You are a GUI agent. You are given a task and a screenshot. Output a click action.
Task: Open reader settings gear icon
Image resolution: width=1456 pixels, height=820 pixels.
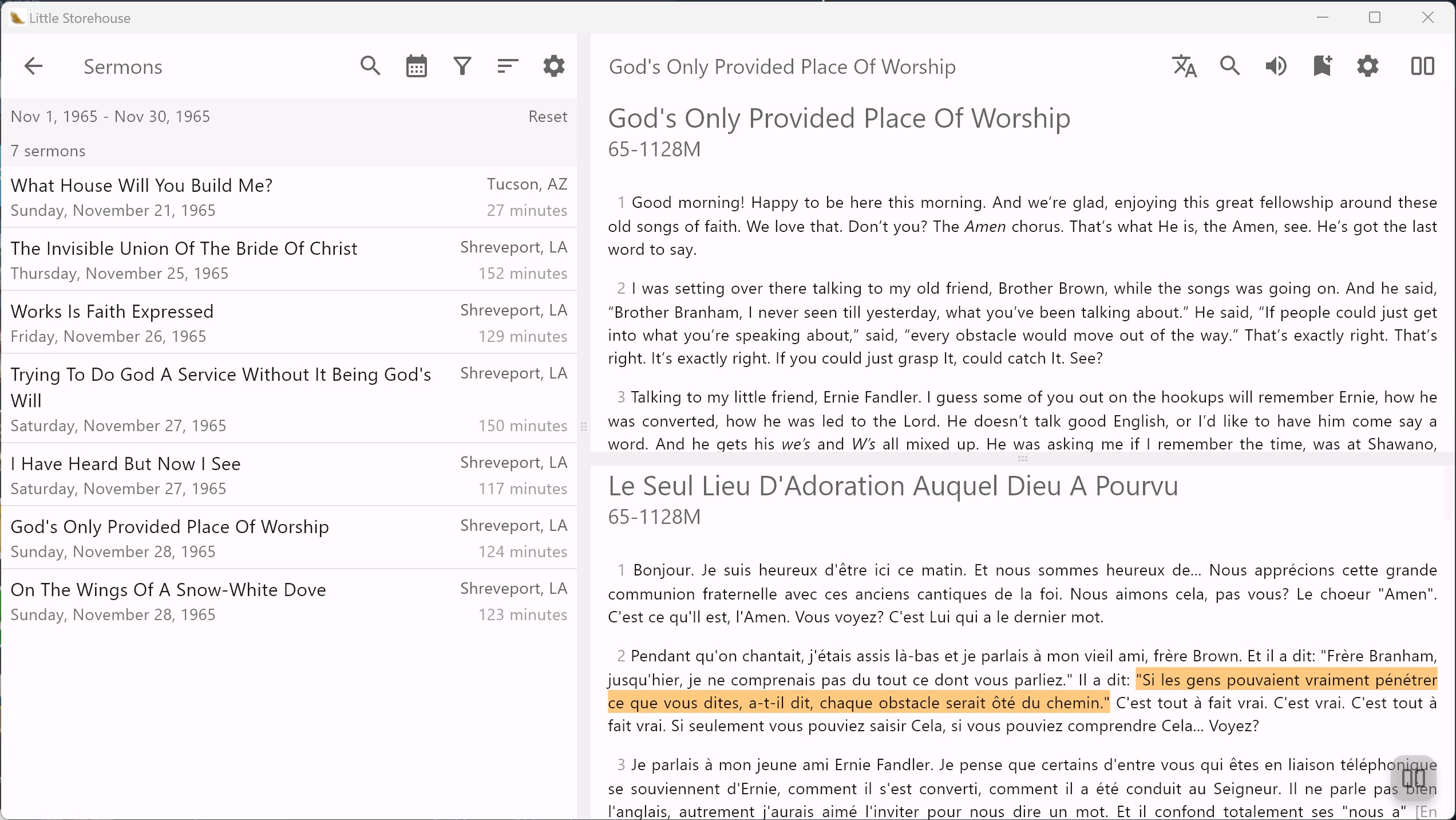1367,66
